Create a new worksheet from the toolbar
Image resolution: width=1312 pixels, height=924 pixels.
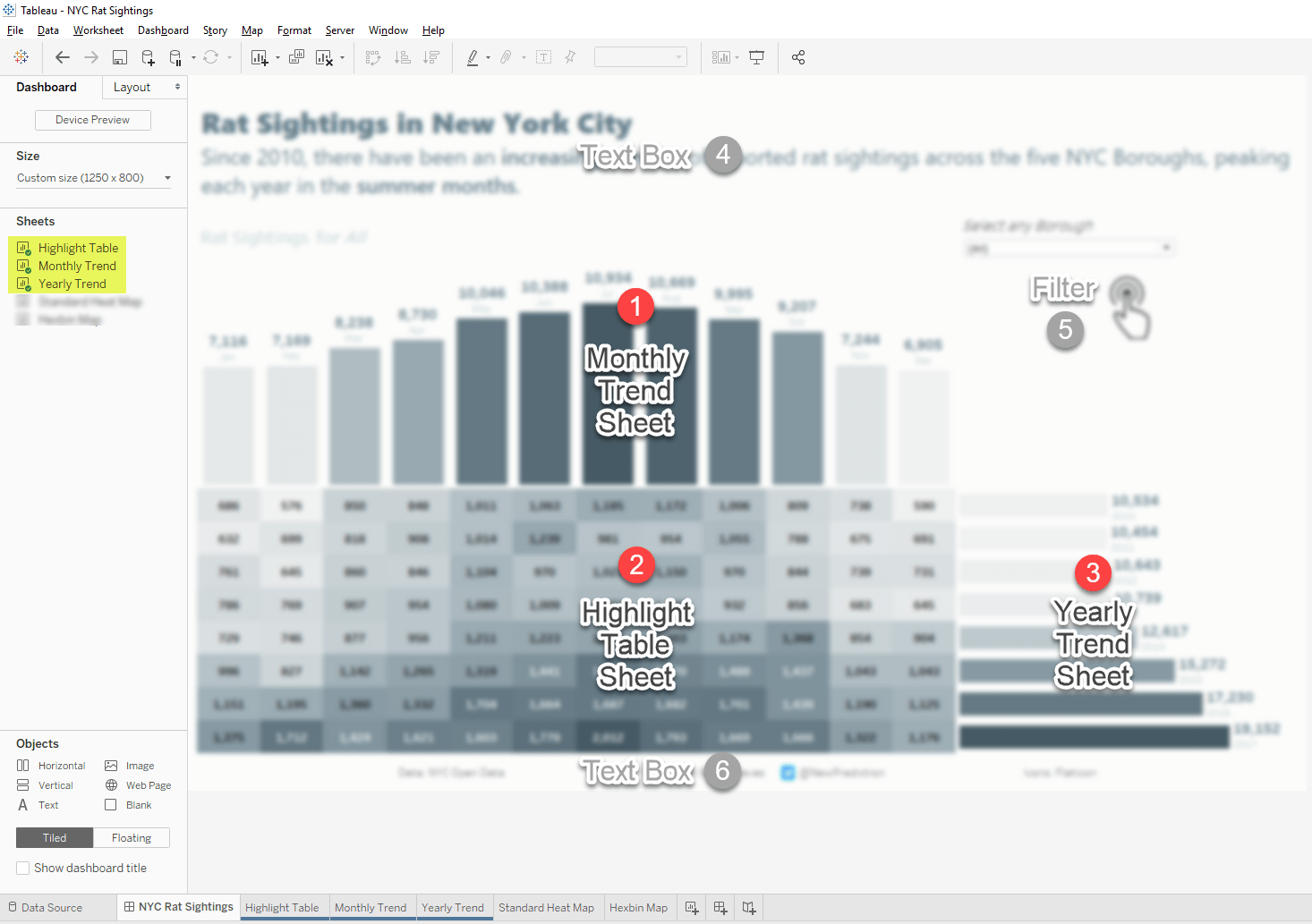[260, 56]
